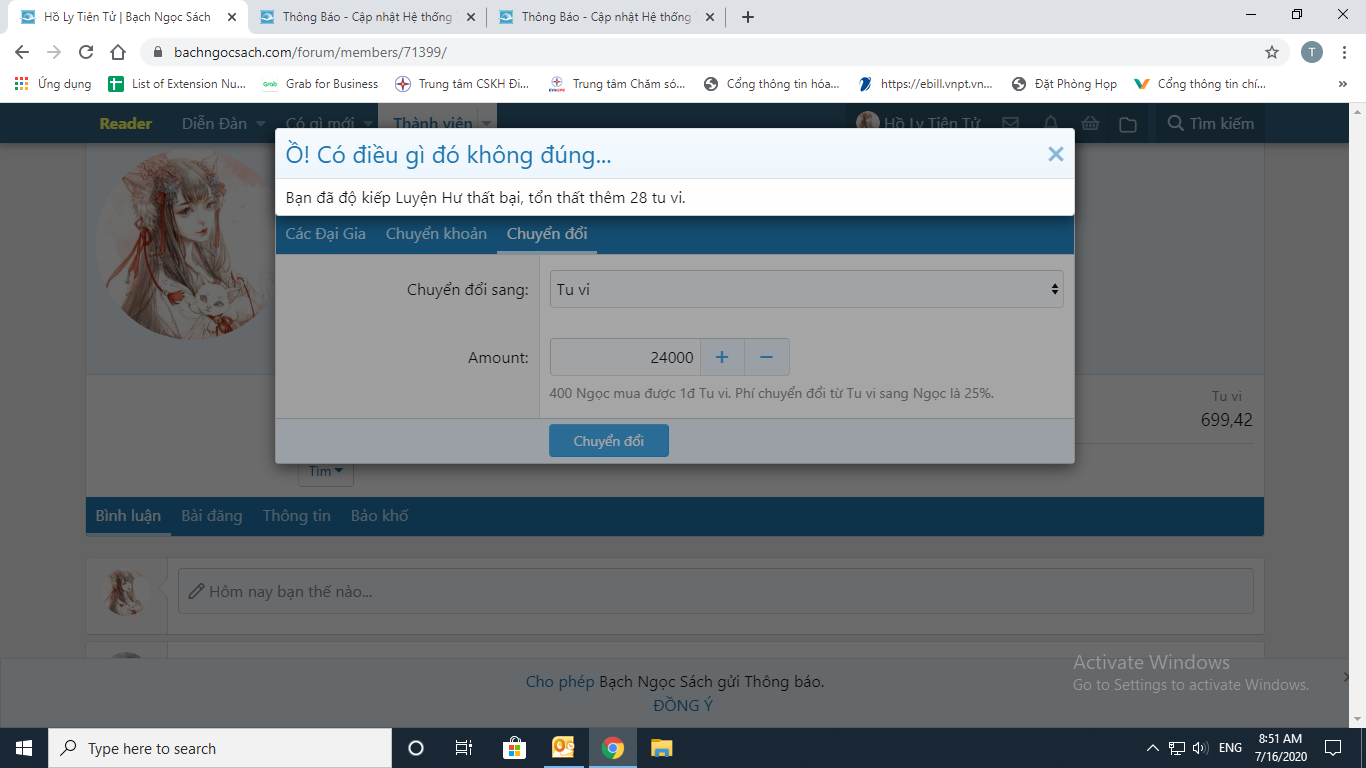Screen dimensions: 1366x768
Task: Switch to the Chuyển khoản tab
Action: [x=436, y=234]
